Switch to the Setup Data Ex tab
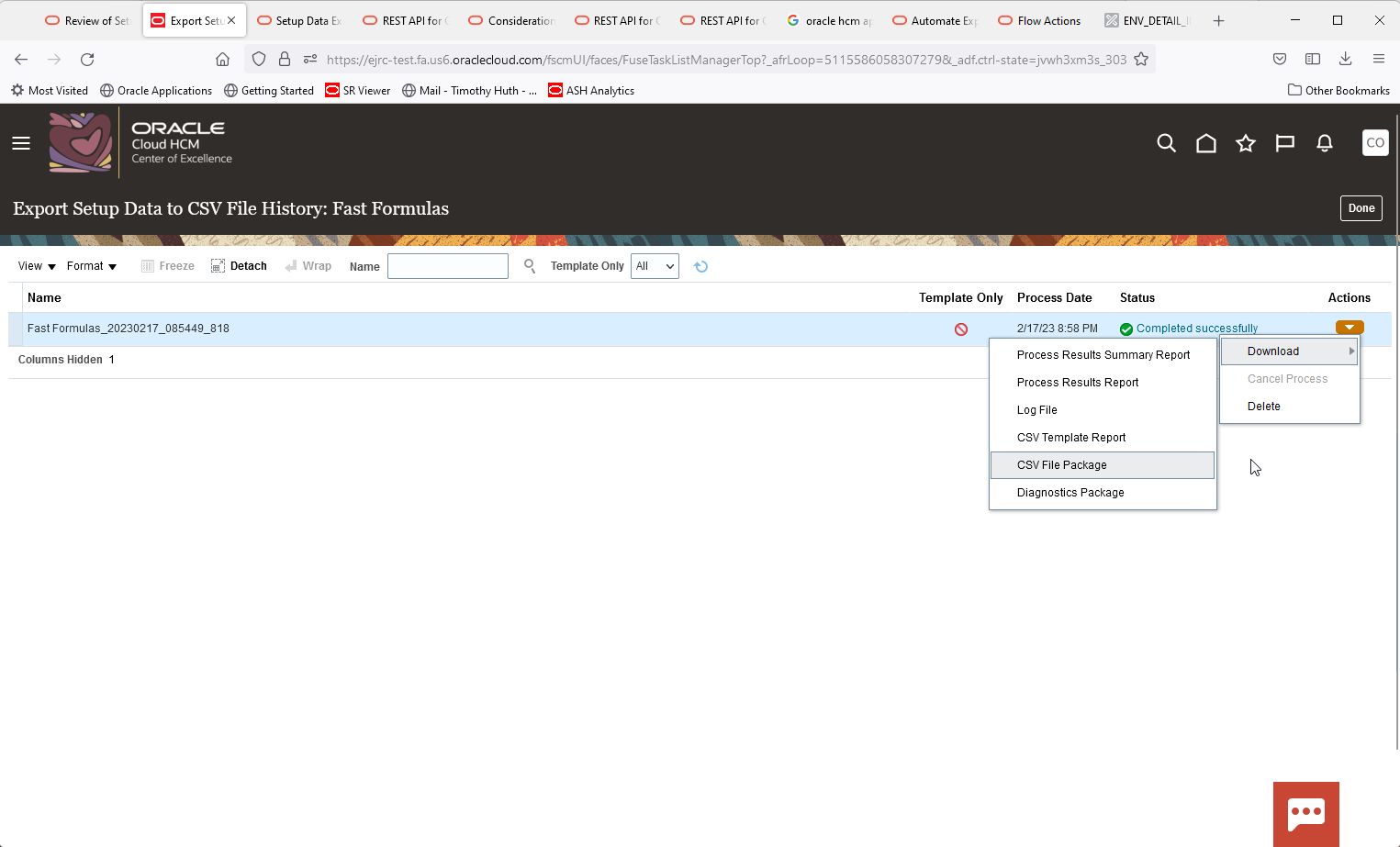Screen dimensions: 1400x847 tap(298, 20)
